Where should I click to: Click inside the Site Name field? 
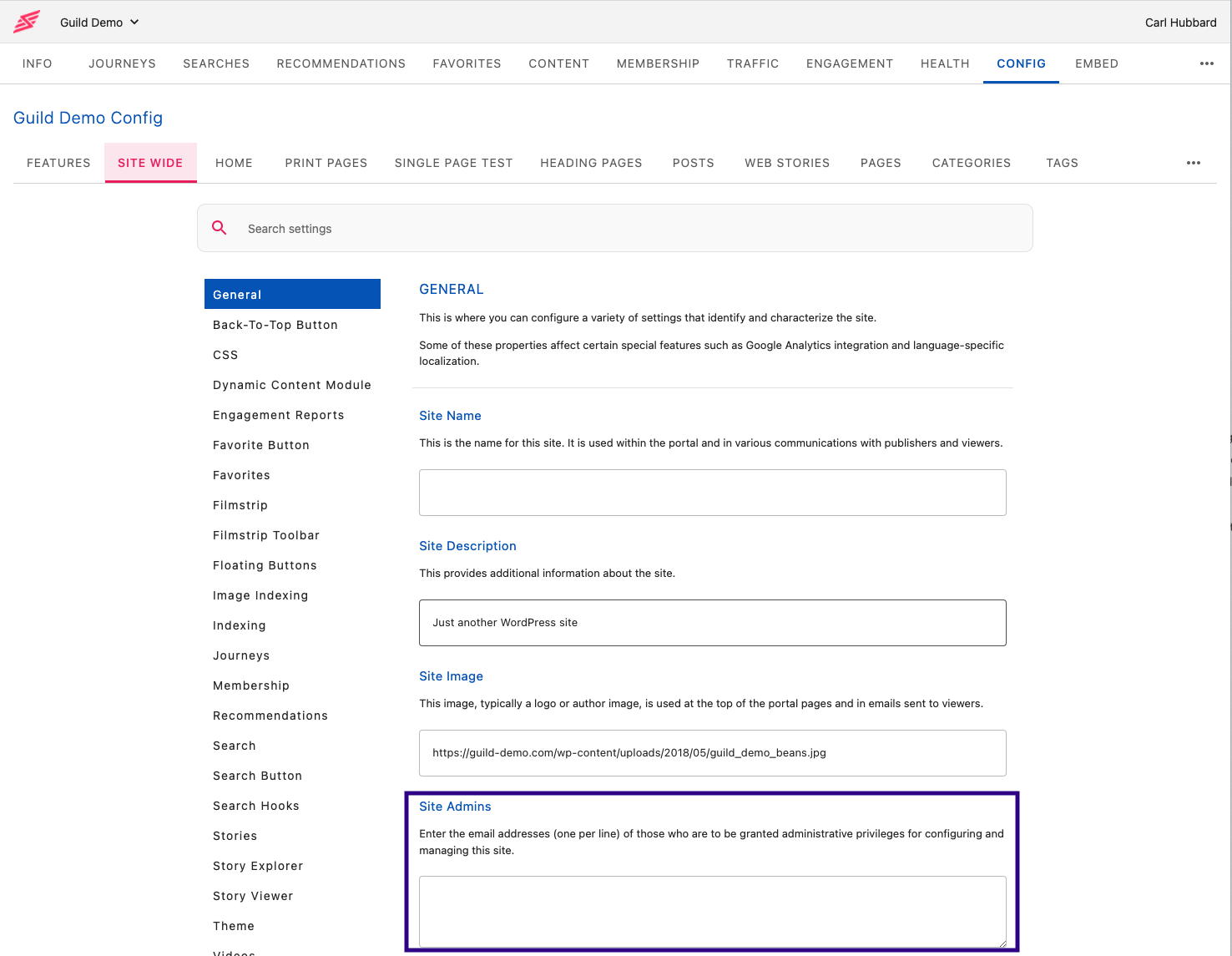click(x=712, y=493)
